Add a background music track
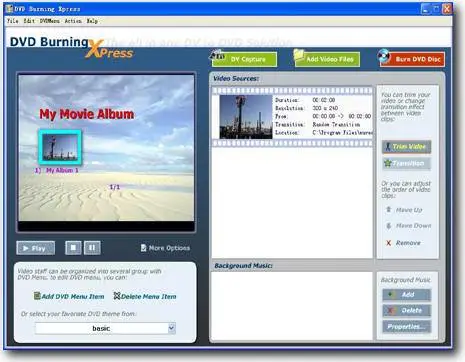This screenshot has width=465, height=362. coord(406,295)
